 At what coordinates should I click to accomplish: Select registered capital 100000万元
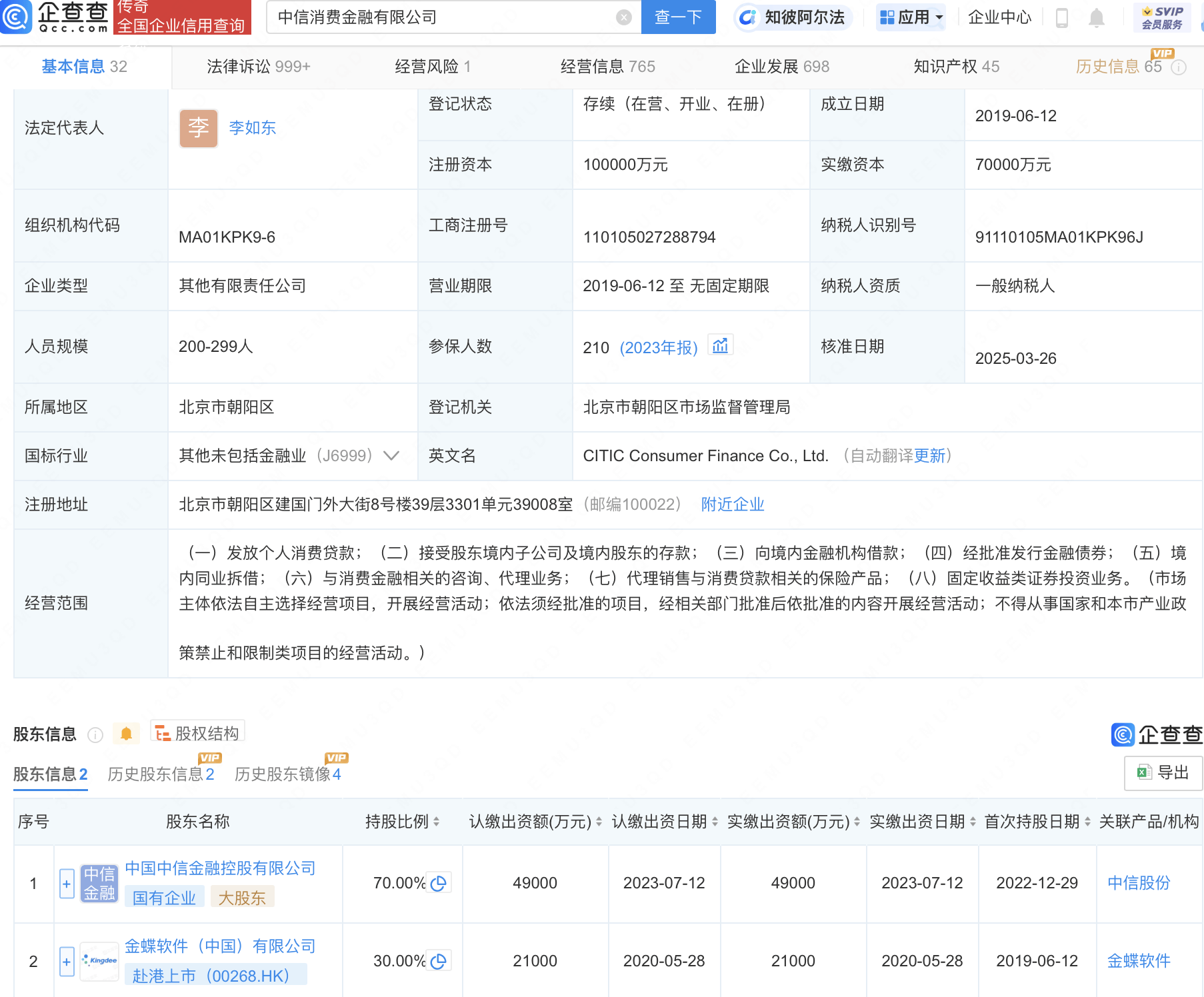tap(625, 165)
